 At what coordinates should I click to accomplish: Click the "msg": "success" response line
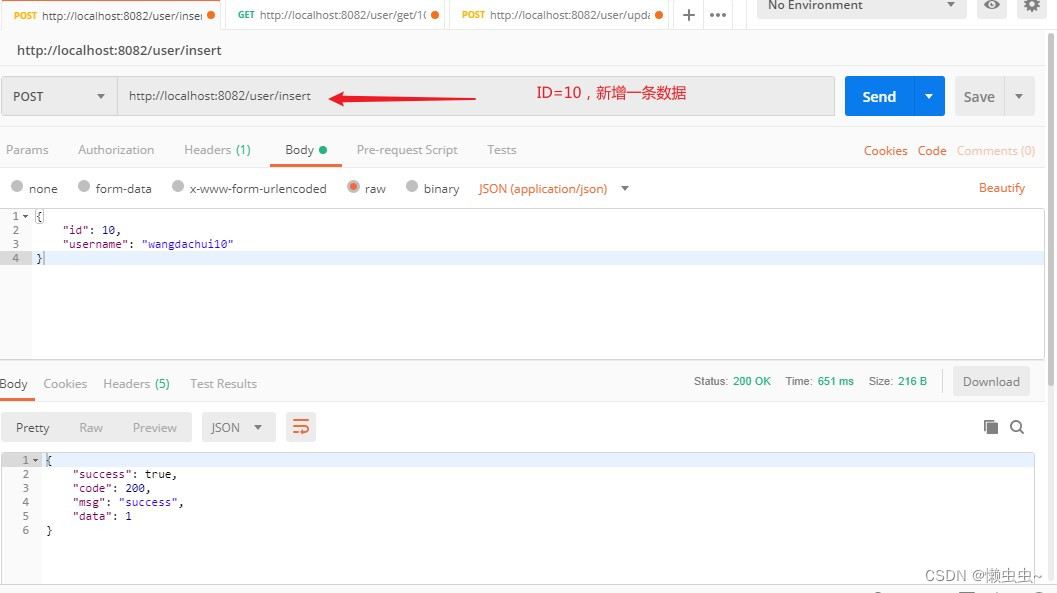tap(128, 502)
